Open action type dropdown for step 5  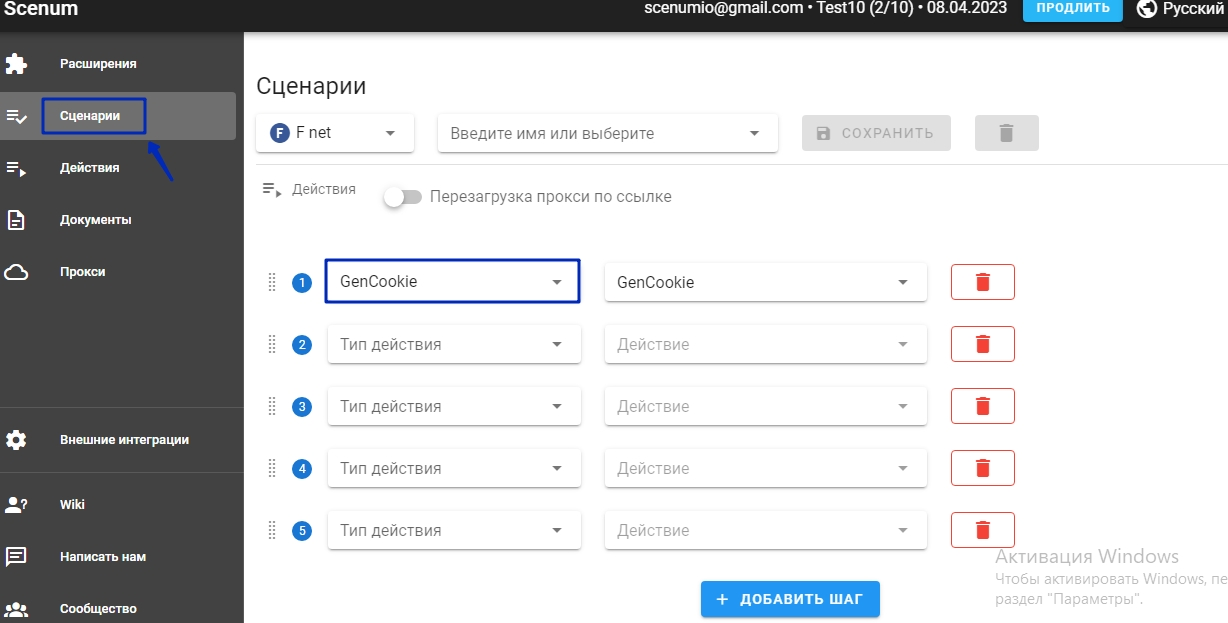tap(453, 530)
